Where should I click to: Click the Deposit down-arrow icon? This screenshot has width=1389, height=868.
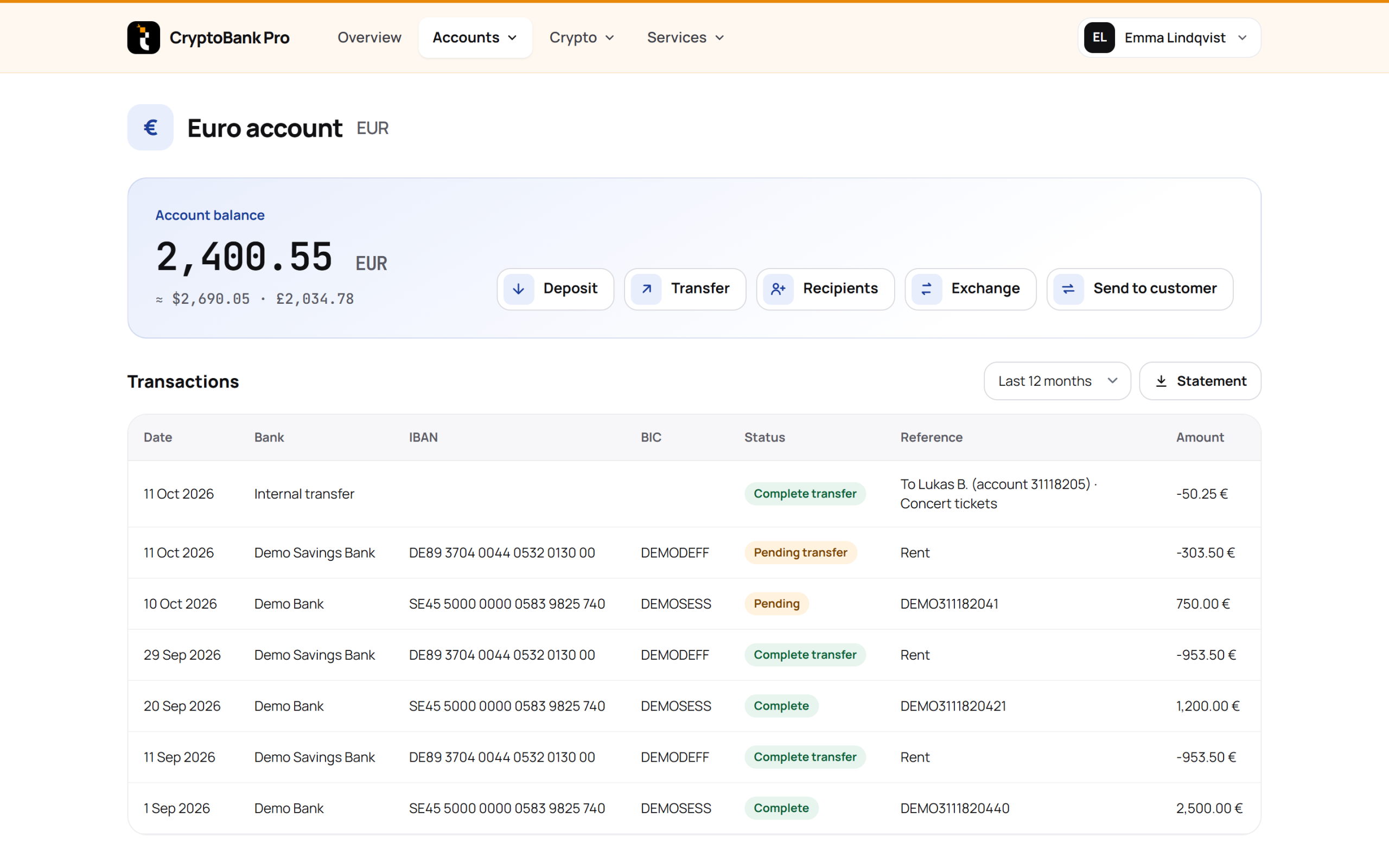point(518,289)
